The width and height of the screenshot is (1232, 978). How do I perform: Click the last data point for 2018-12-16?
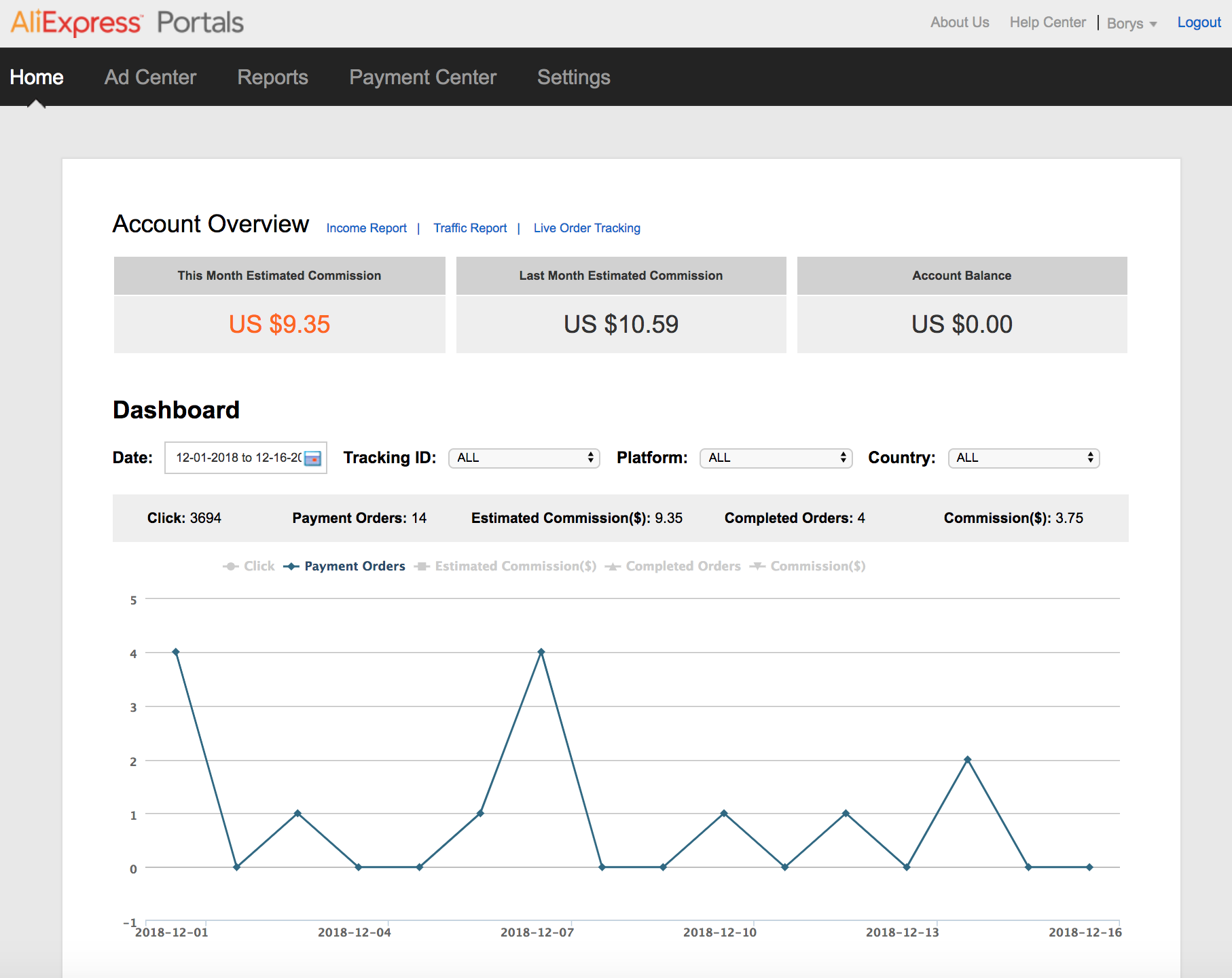1089,867
